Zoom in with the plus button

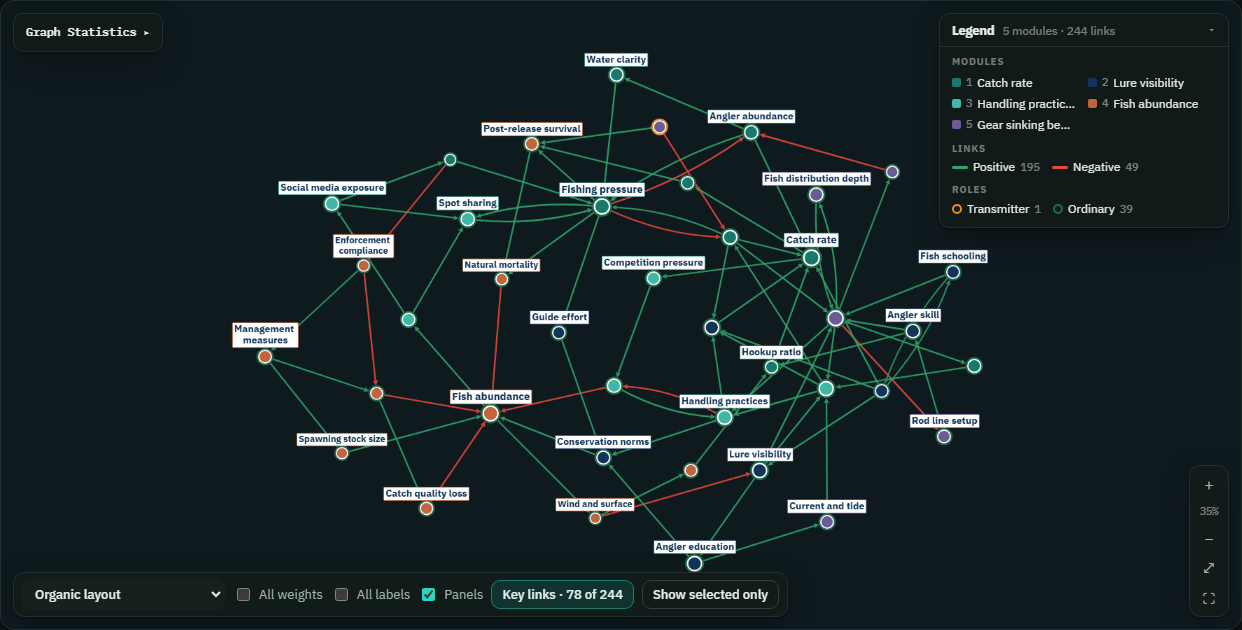[x=1209, y=486]
